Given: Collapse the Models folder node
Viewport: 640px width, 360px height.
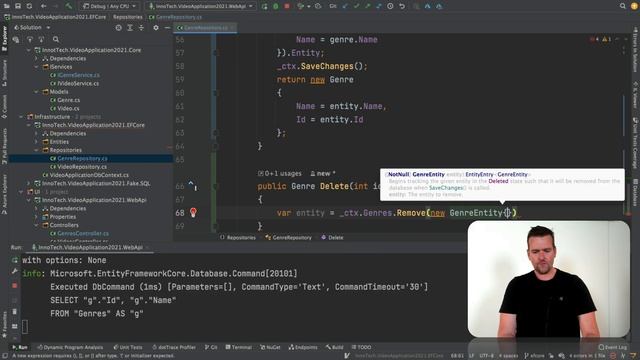Looking at the screenshot, I should point(36,91).
